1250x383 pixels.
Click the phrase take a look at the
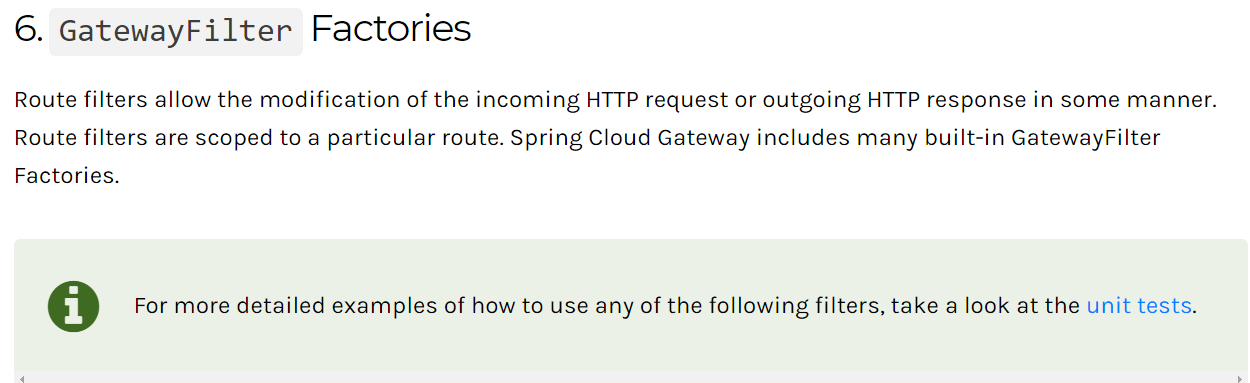pos(985,306)
